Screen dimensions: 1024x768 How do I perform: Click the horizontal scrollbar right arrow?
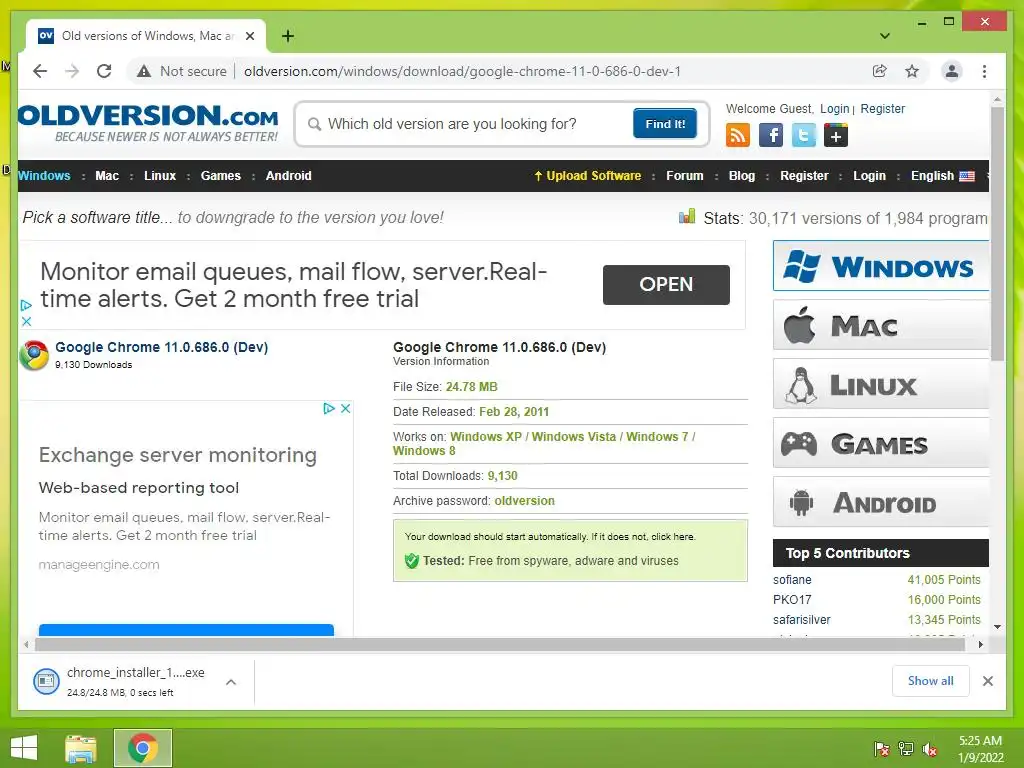[x=980, y=645]
